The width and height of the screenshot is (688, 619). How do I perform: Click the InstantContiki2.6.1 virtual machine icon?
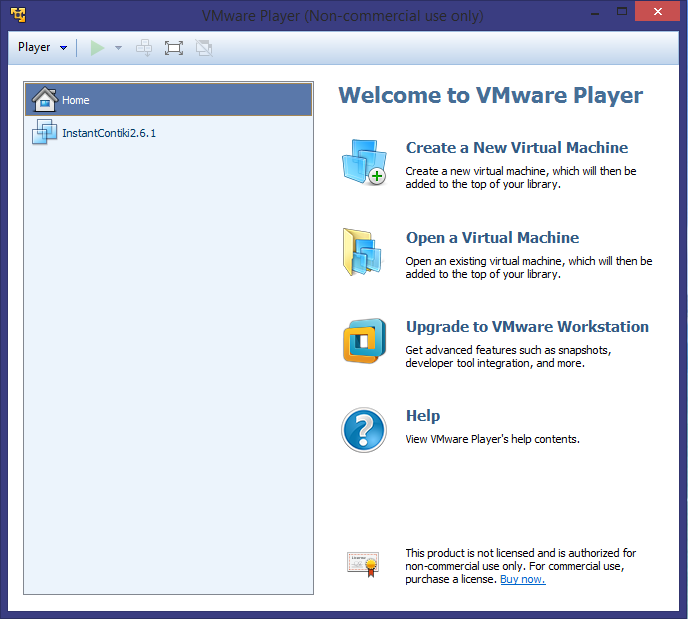pyautogui.click(x=44, y=132)
